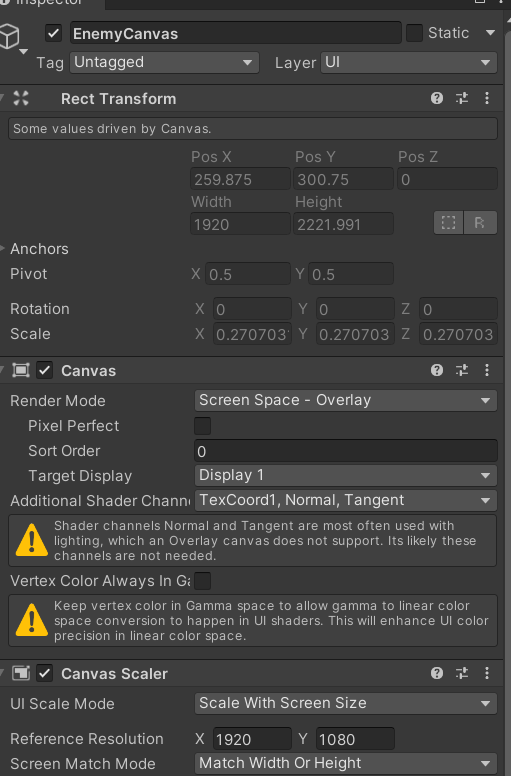Click the Rect Transform component icon
The width and height of the screenshot is (511, 776).
(x=21, y=98)
